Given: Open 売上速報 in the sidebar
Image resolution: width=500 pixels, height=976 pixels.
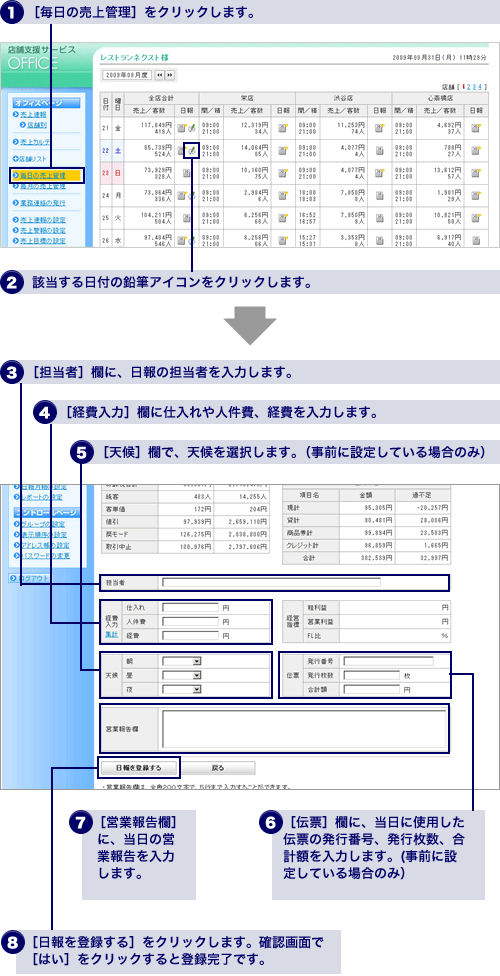Looking at the screenshot, I should tap(33, 115).
